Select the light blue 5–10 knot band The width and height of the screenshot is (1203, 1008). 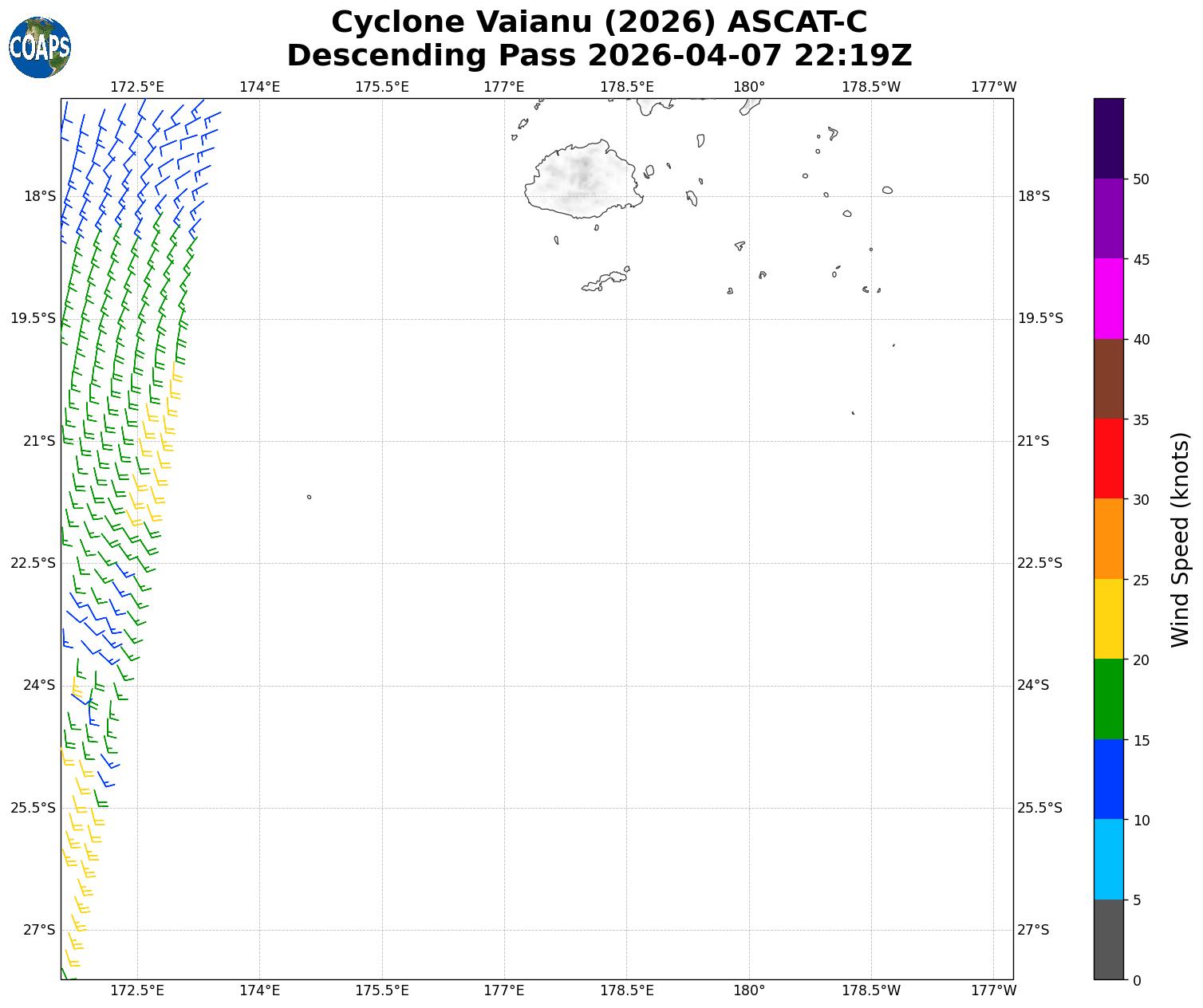coord(1108,860)
